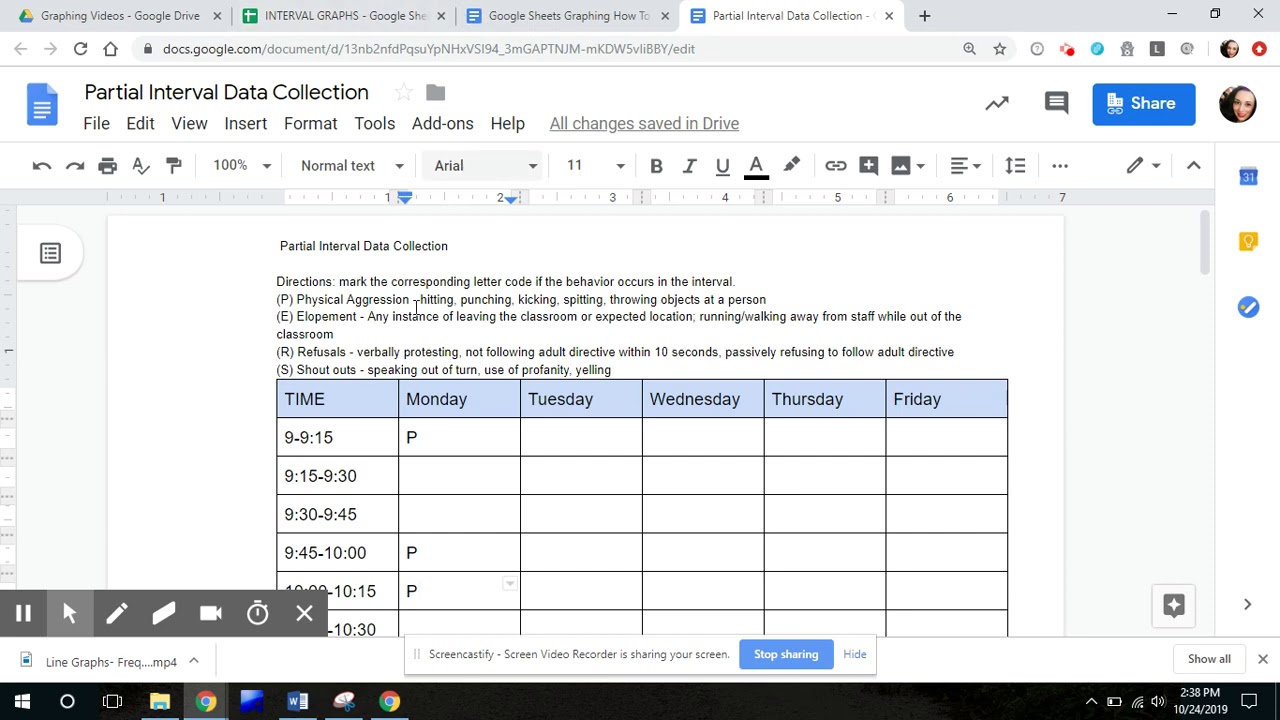Switch to Google Sheets Graphing How To tab
Screen dimensions: 1280x720
tap(568, 16)
